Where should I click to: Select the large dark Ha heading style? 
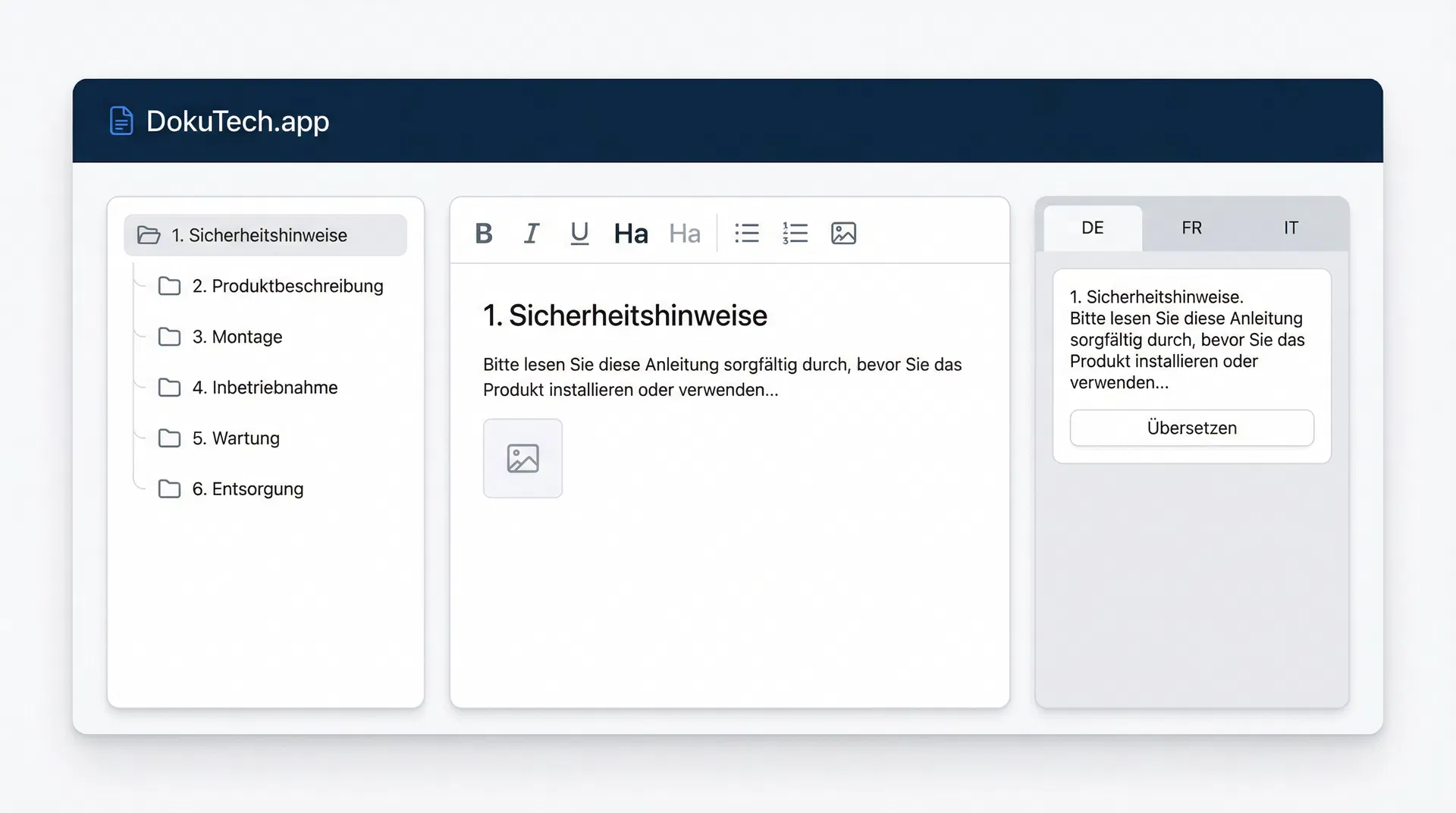pos(631,234)
